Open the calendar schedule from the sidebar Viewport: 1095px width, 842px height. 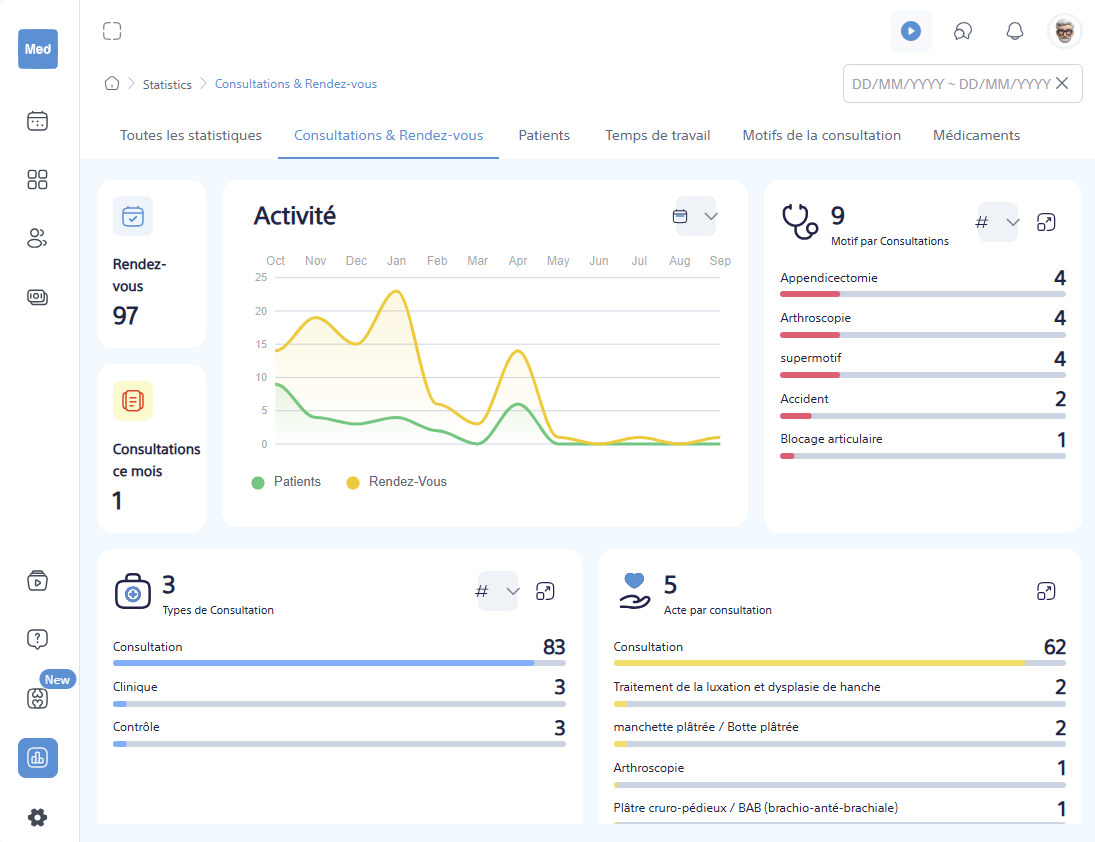(37, 120)
